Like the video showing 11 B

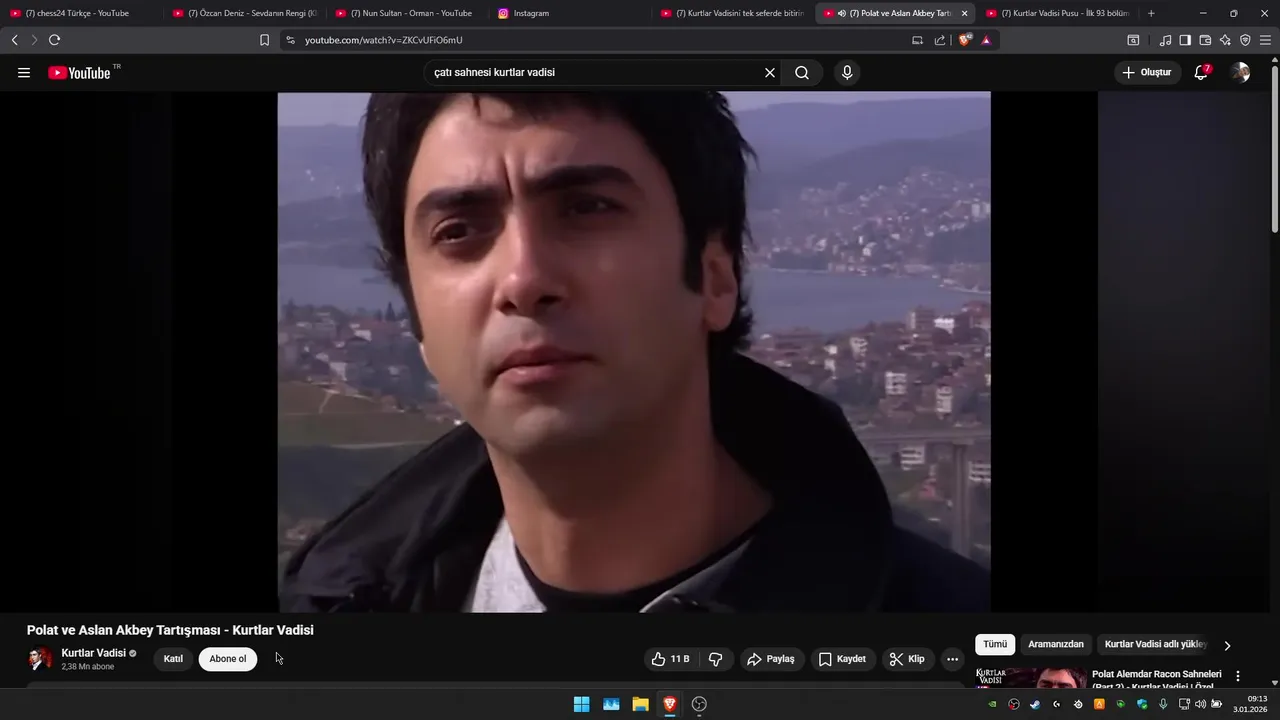click(671, 659)
